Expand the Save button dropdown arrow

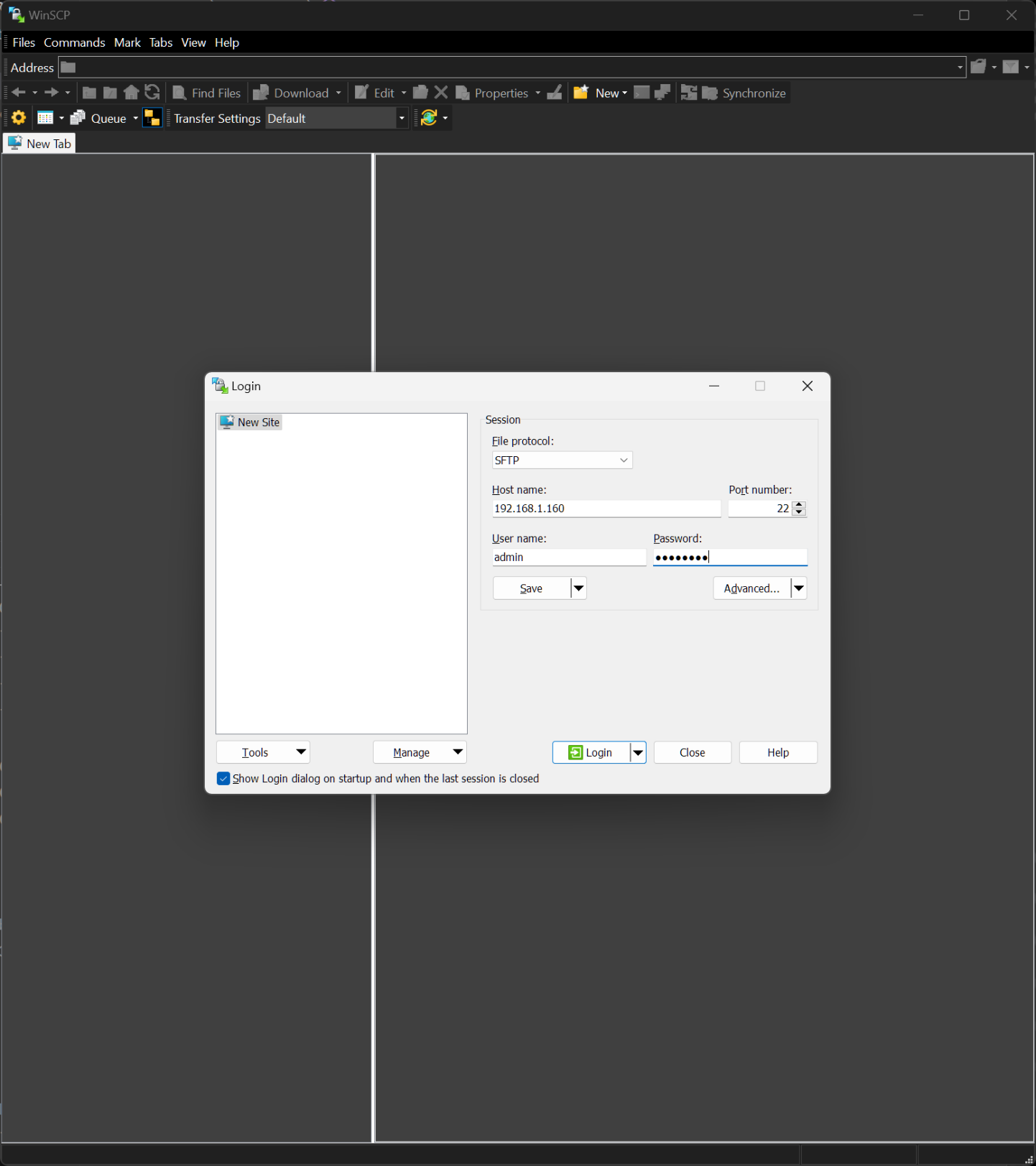pyautogui.click(x=579, y=588)
